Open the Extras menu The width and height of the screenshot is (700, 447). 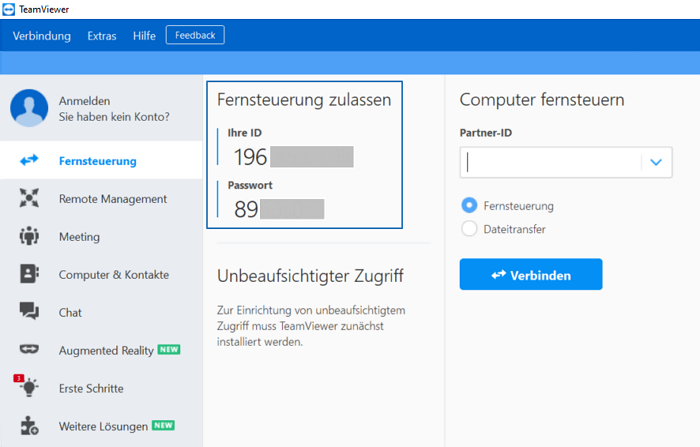click(102, 36)
